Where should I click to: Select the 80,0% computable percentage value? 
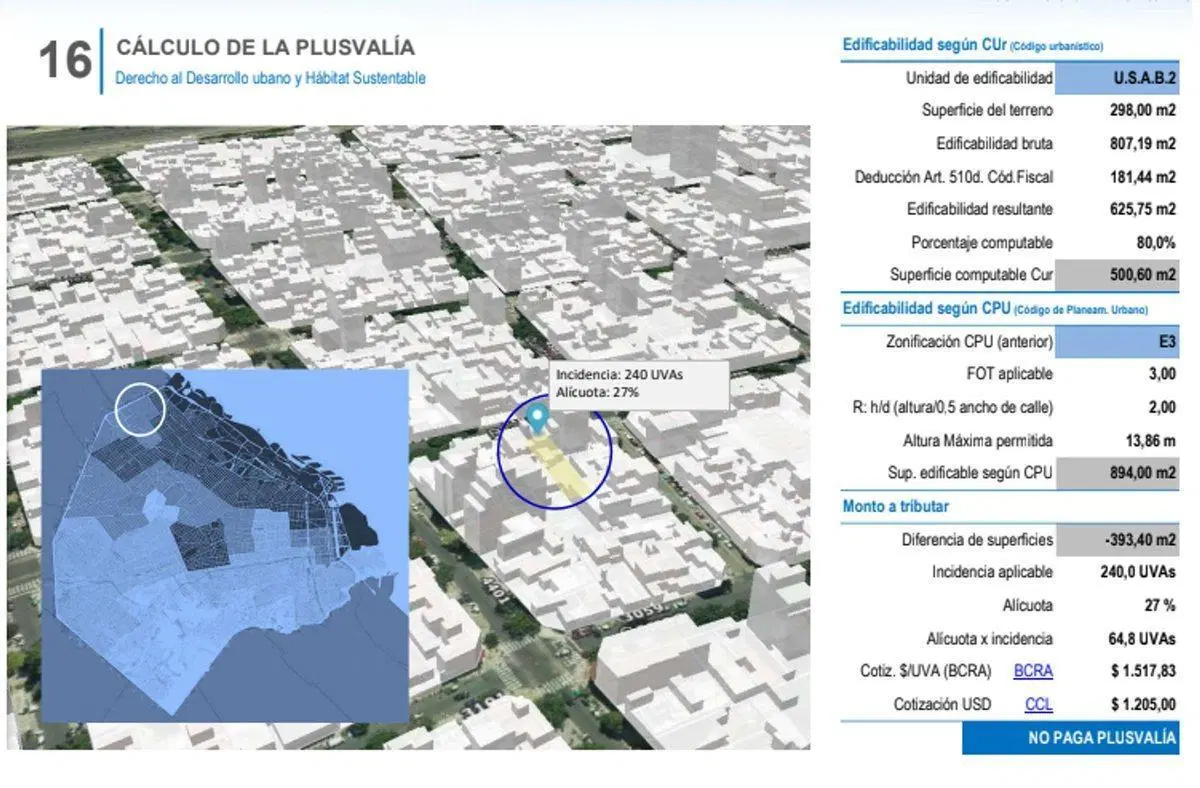(1156, 242)
